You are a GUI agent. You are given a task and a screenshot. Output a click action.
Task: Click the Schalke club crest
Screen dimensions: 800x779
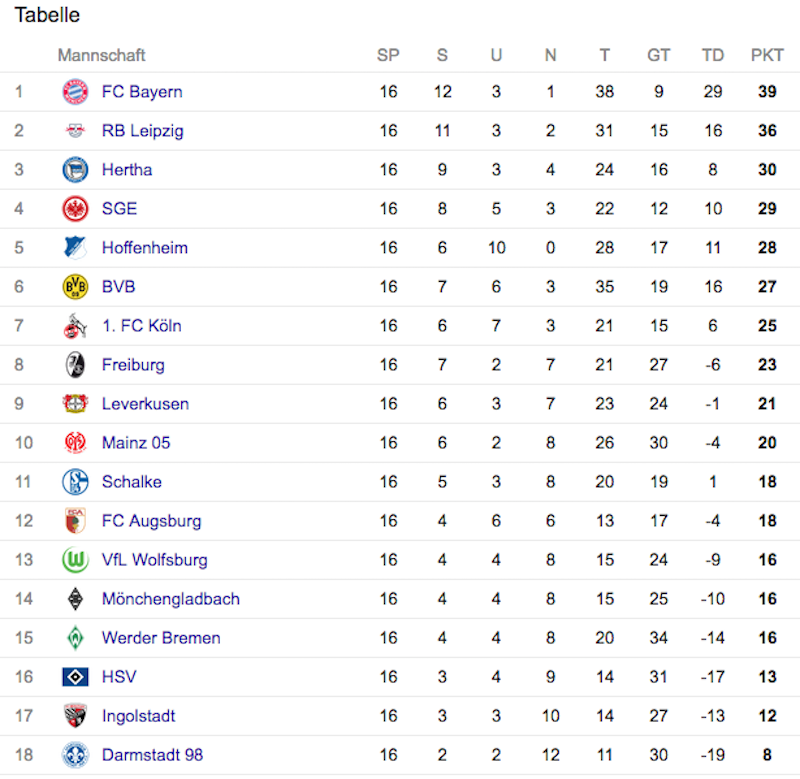tap(75, 482)
